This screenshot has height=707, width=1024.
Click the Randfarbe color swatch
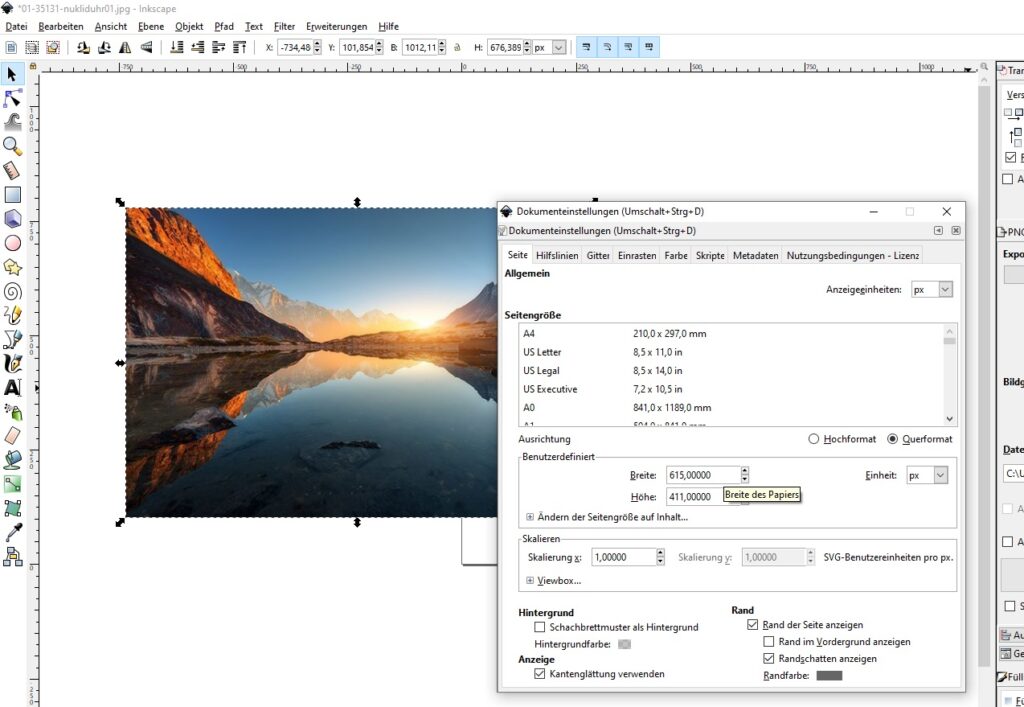(829, 676)
